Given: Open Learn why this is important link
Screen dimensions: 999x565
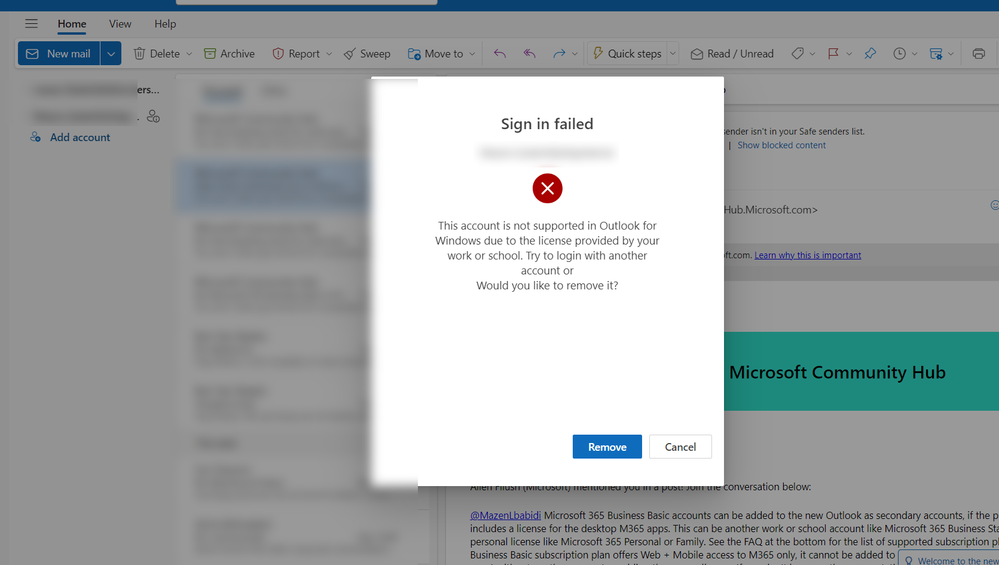Looking at the screenshot, I should [x=808, y=255].
